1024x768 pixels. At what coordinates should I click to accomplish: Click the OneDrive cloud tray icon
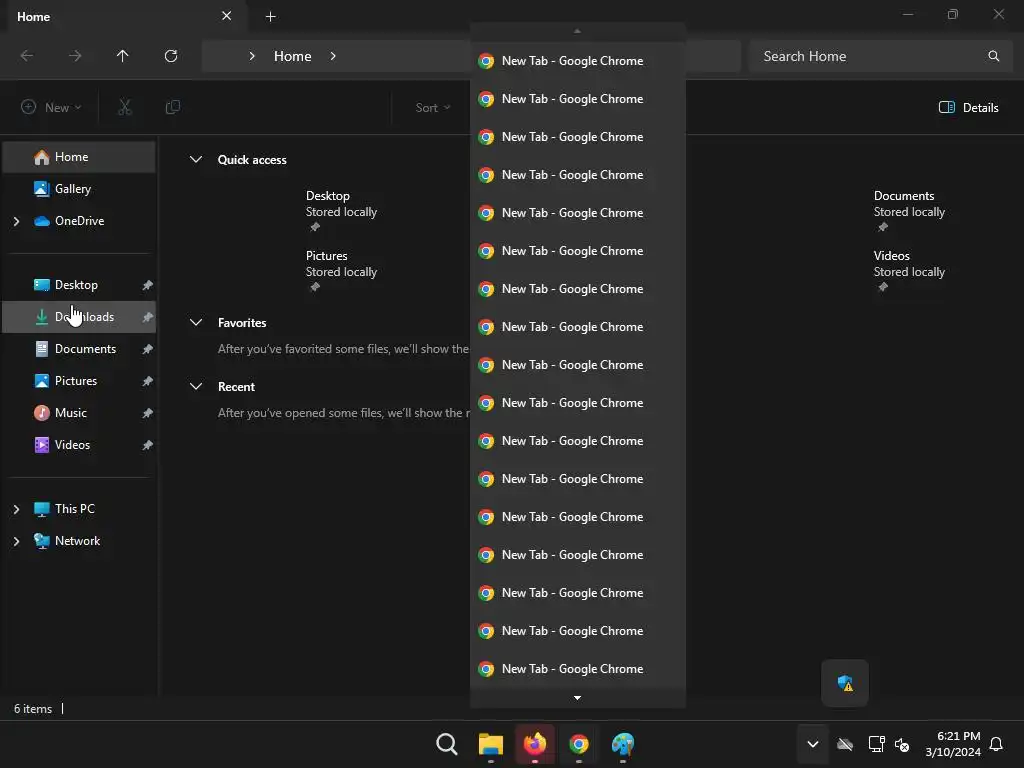(x=845, y=744)
